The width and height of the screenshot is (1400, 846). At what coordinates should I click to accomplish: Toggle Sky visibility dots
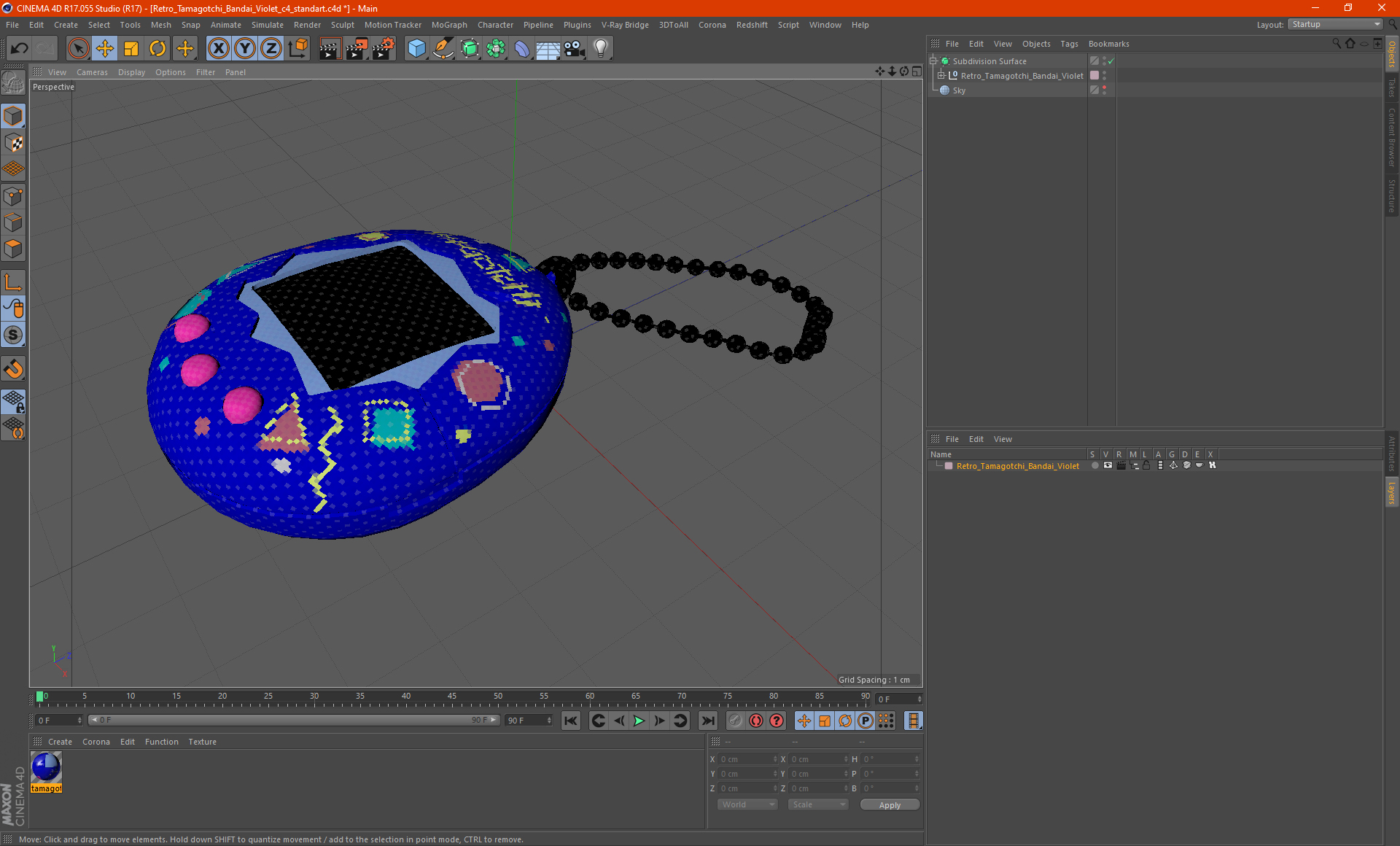pyautogui.click(x=1104, y=90)
